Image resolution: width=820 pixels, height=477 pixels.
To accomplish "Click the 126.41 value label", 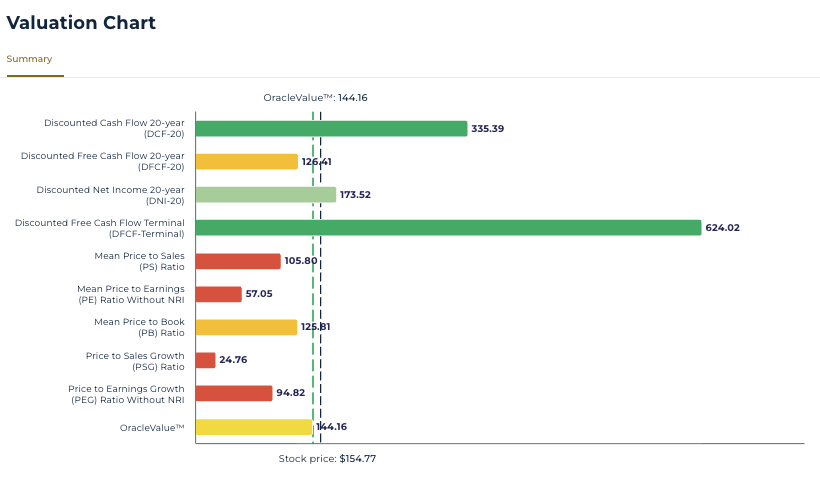I will 316,162.
